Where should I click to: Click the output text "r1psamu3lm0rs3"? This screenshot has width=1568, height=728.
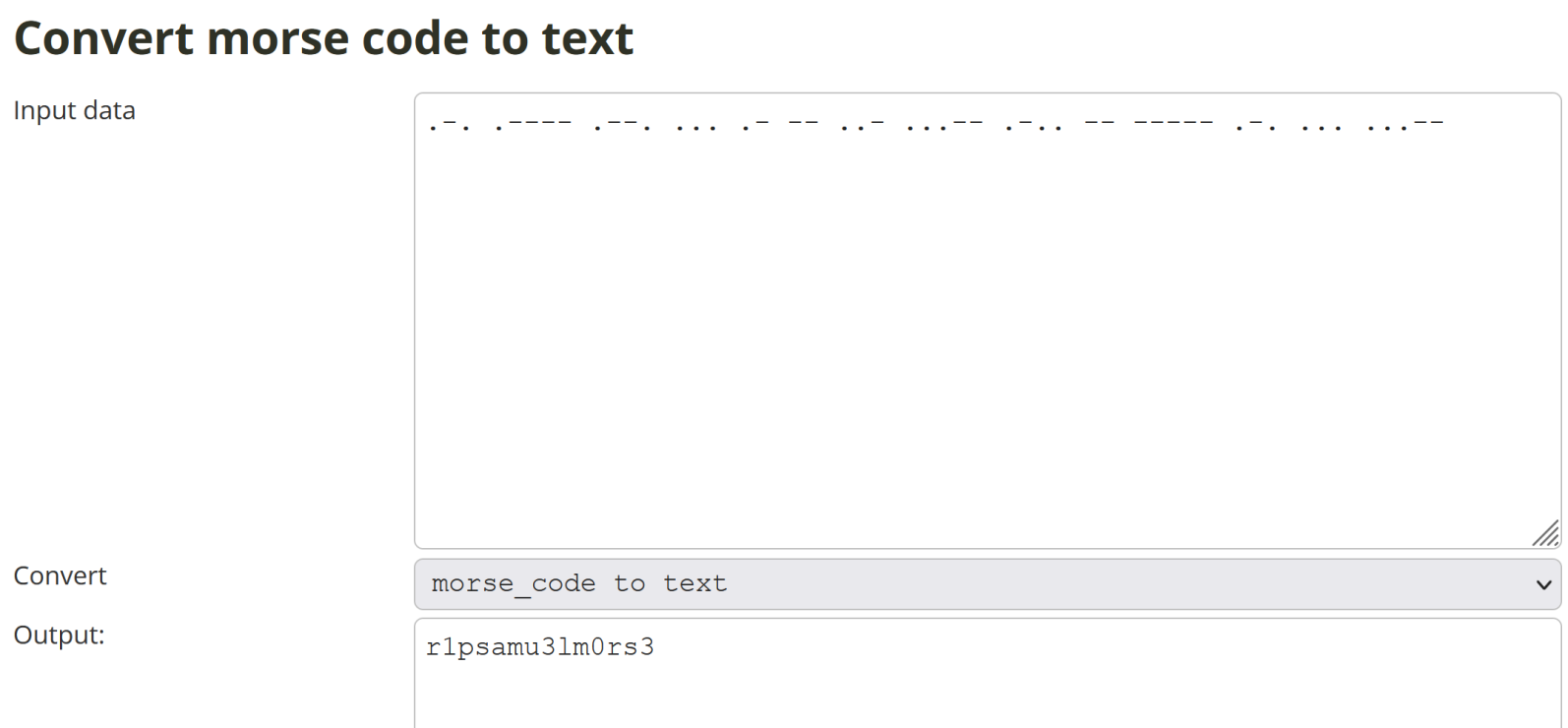(x=540, y=647)
